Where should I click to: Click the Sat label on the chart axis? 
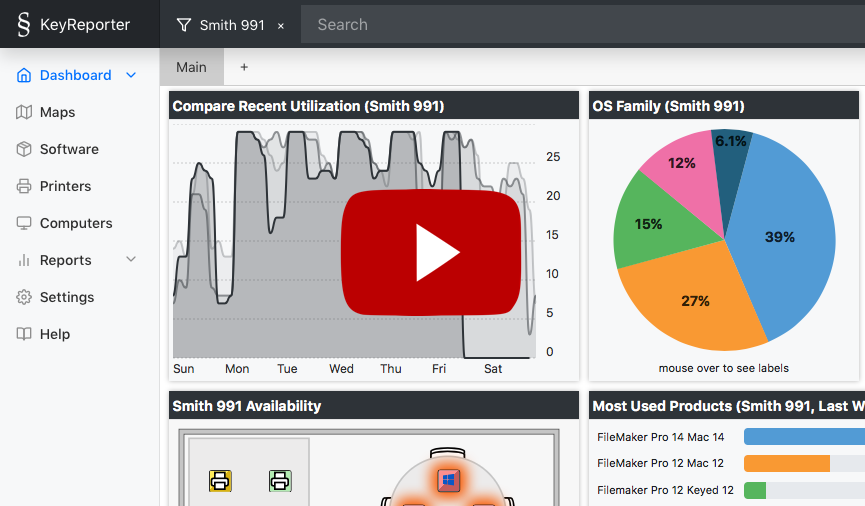pos(493,369)
